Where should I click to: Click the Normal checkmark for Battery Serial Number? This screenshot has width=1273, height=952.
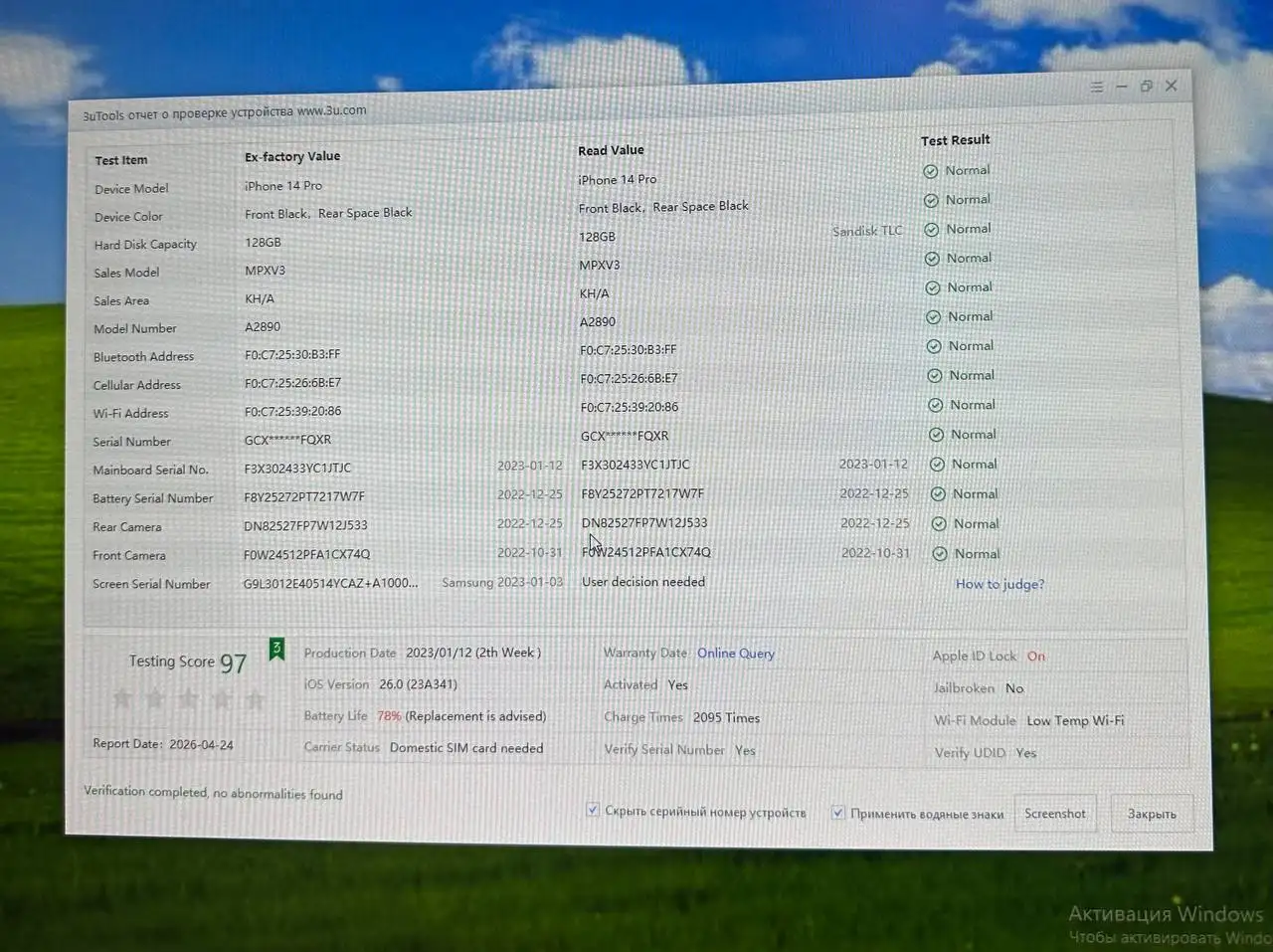938,494
